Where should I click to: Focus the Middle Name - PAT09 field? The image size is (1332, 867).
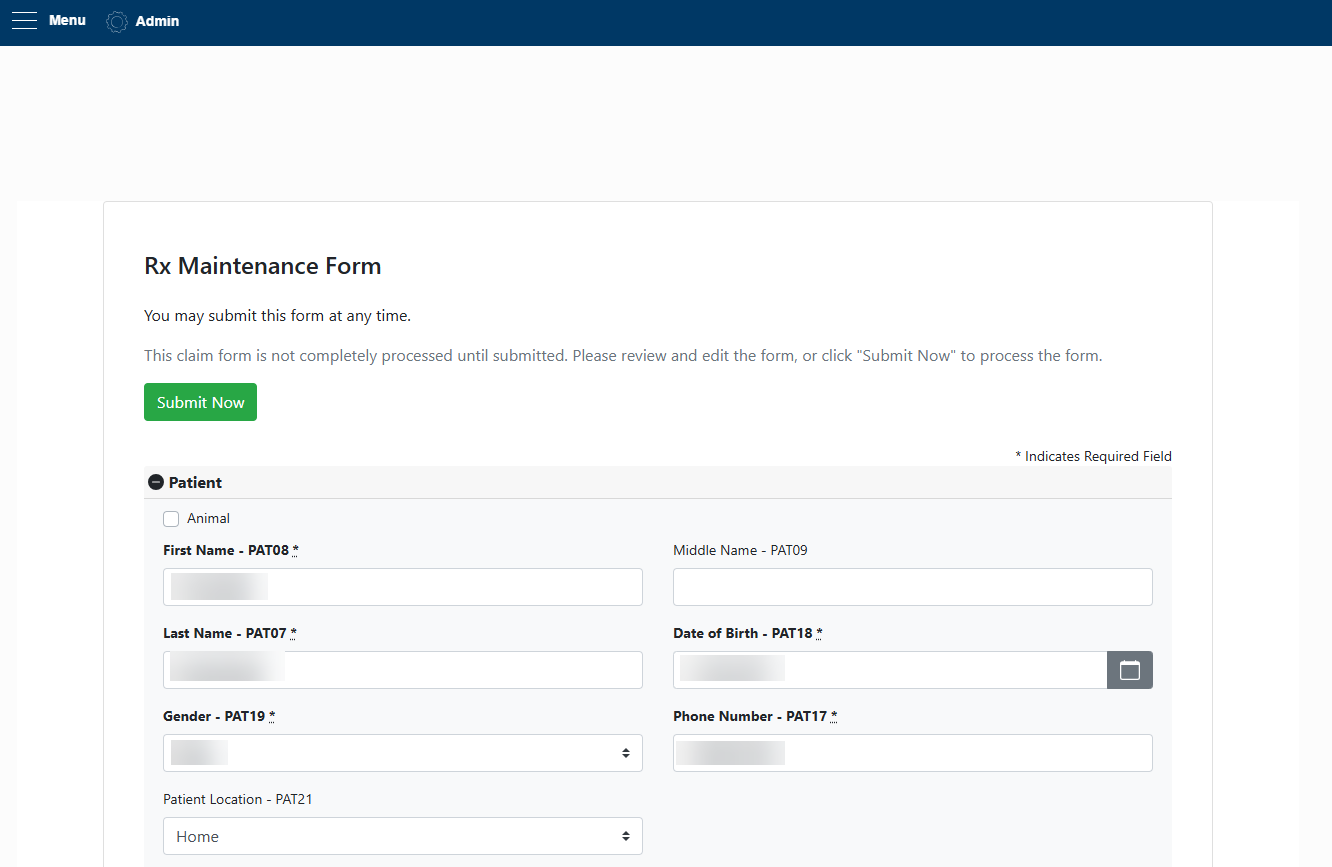[913, 587]
